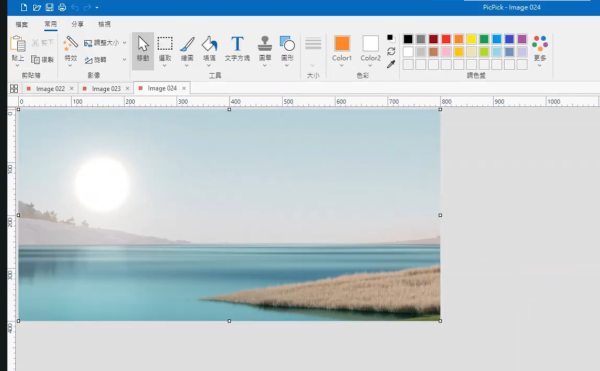Pick the dark red palette swatch
This screenshot has height=371, width=600.
[x=434, y=39]
